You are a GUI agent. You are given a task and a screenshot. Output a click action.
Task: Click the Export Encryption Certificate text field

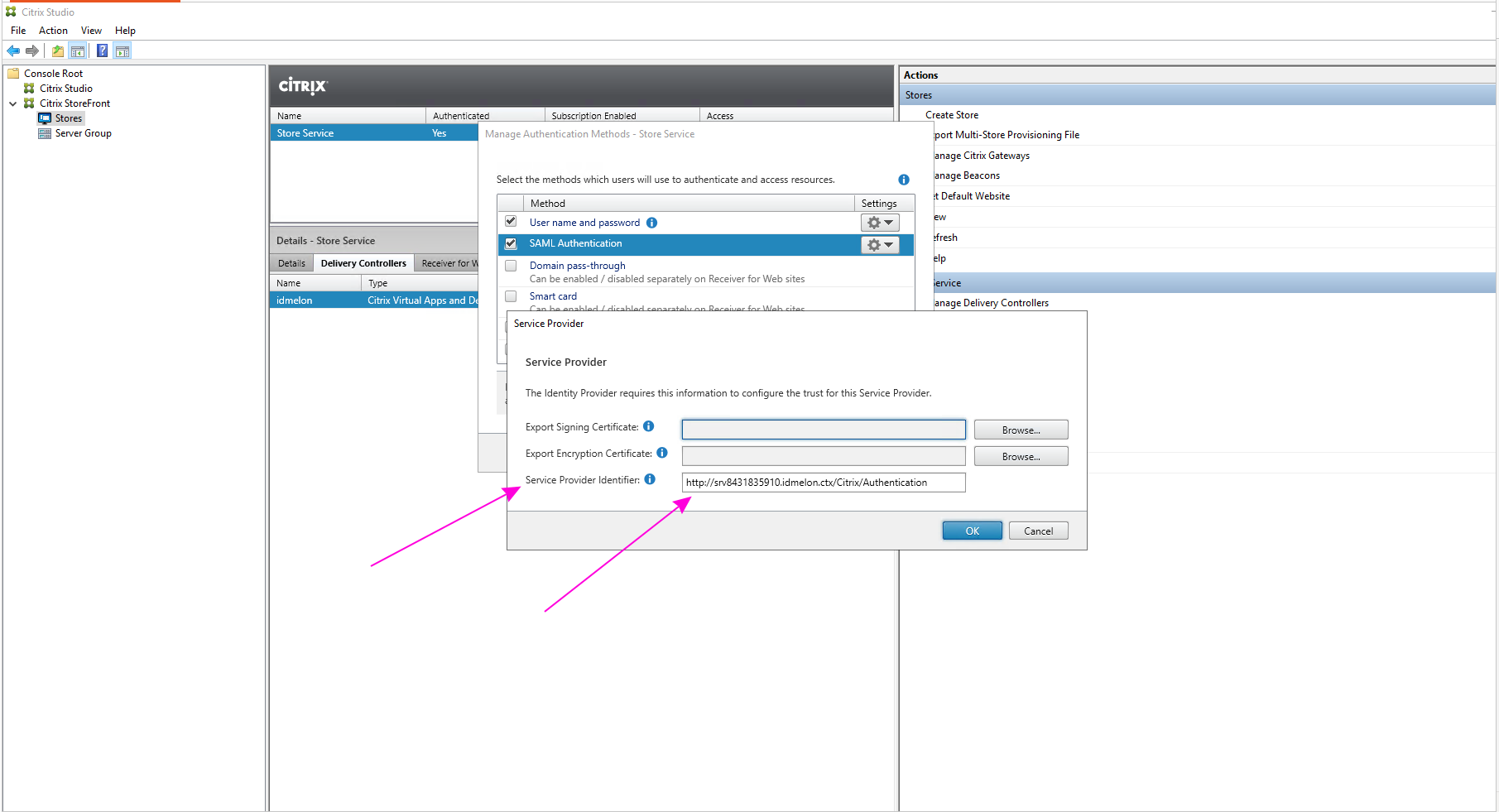[824, 456]
